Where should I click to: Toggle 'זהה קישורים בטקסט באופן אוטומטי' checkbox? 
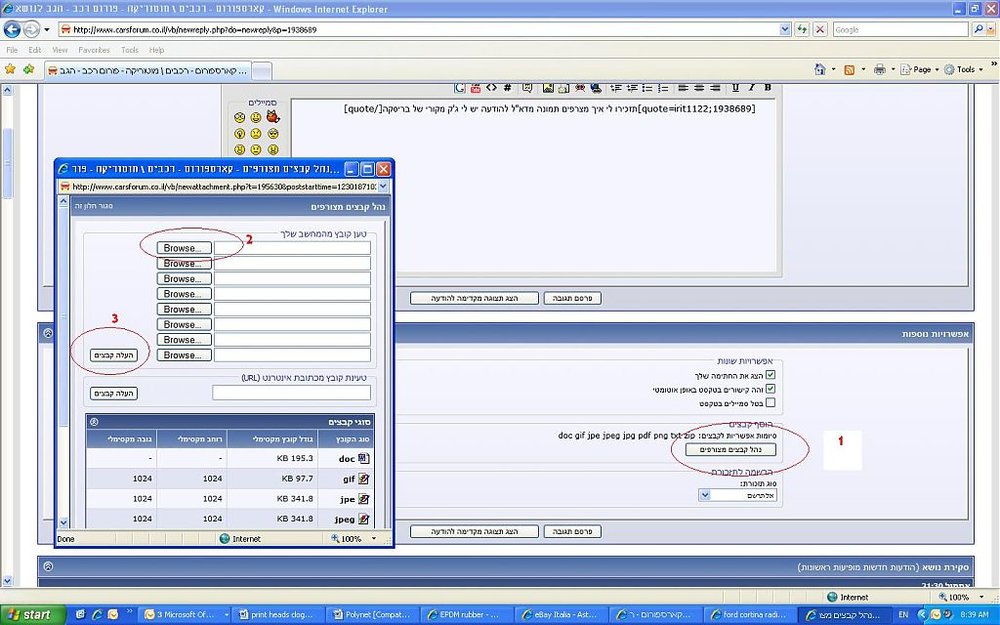(x=770, y=388)
